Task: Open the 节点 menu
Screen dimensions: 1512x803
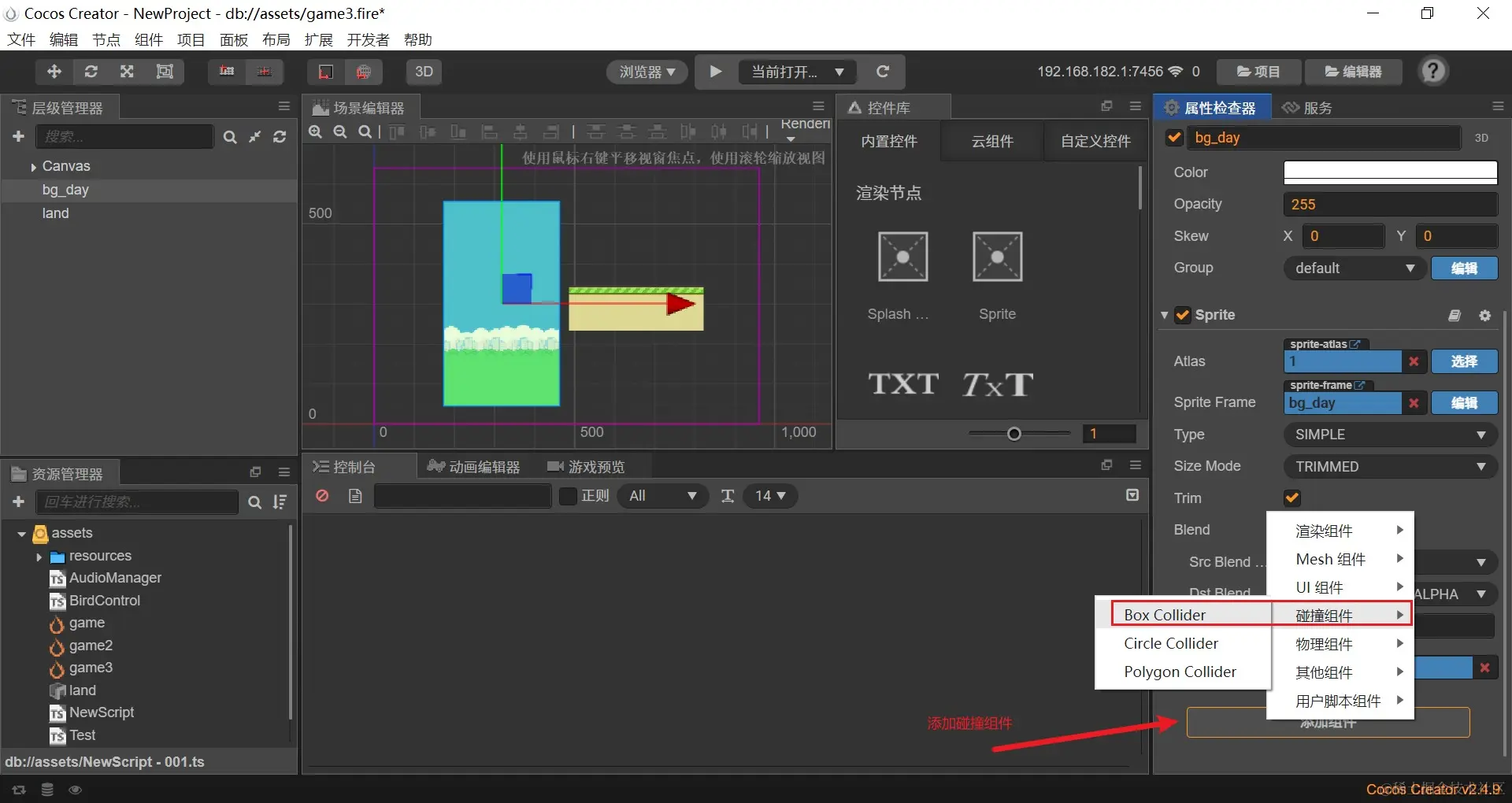Action: coord(106,39)
